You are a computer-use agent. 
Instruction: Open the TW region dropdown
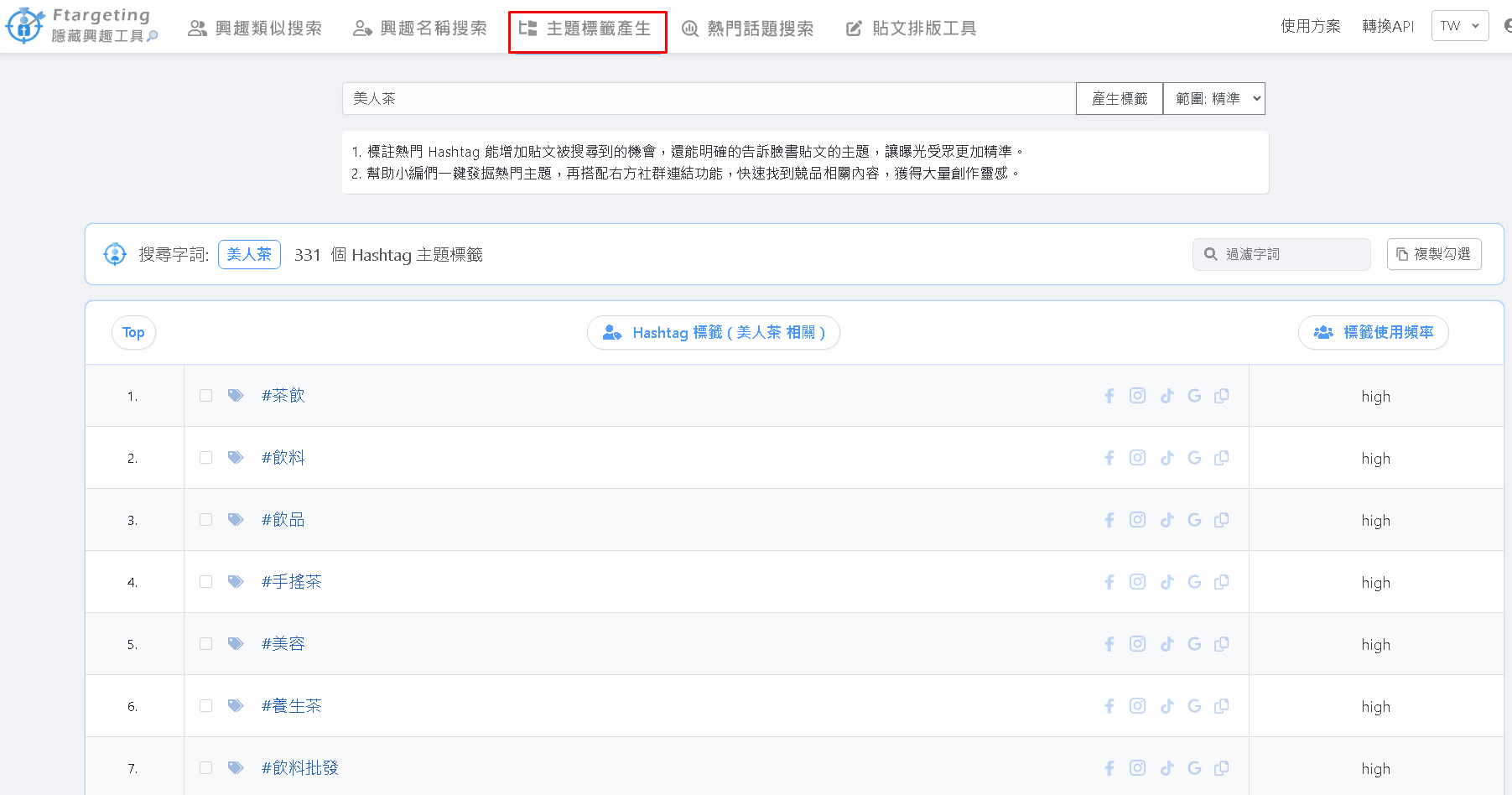point(1460,26)
